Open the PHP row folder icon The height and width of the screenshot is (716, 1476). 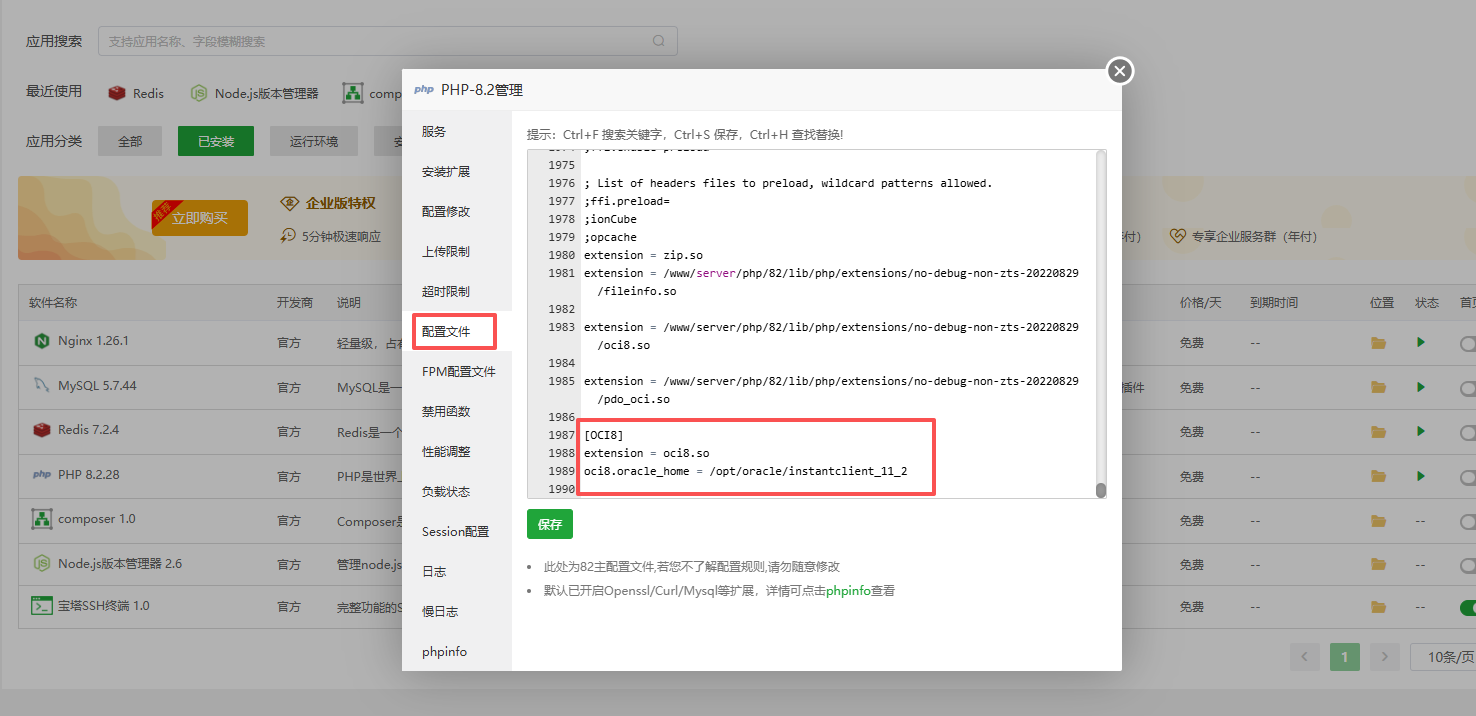pos(1379,476)
